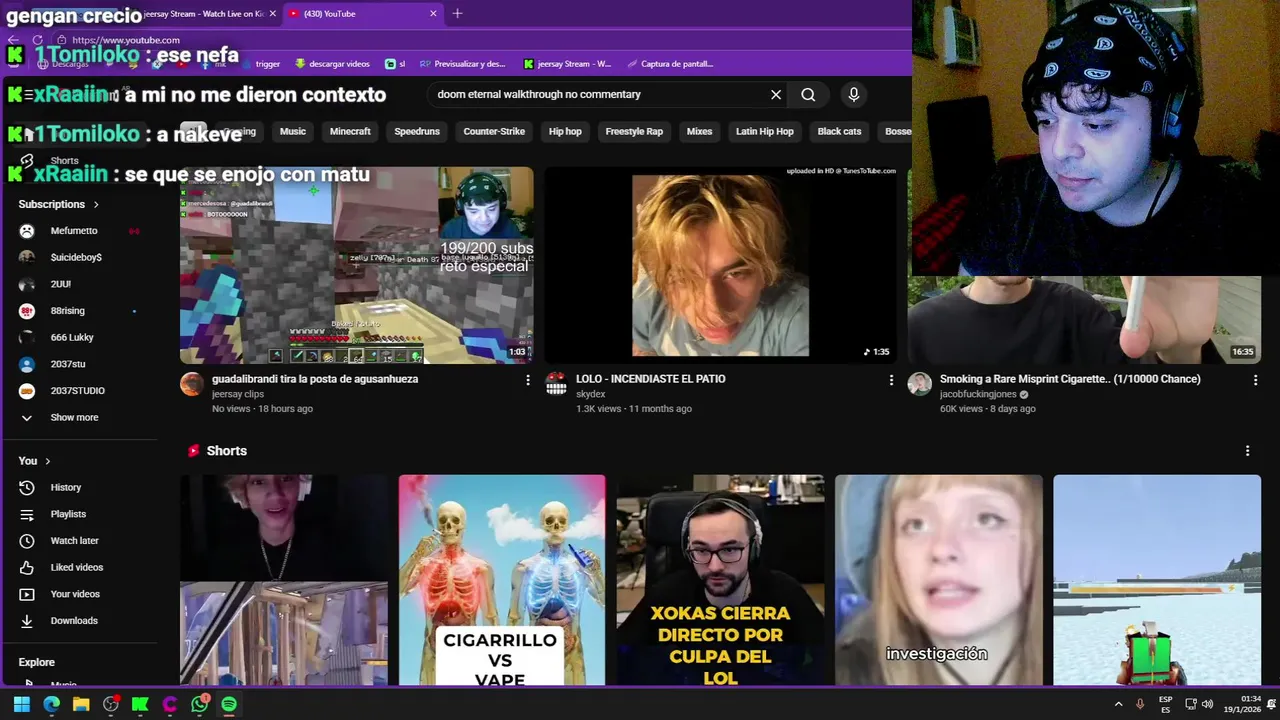Open CIGARRILLO VS VAPE short

(x=502, y=580)
